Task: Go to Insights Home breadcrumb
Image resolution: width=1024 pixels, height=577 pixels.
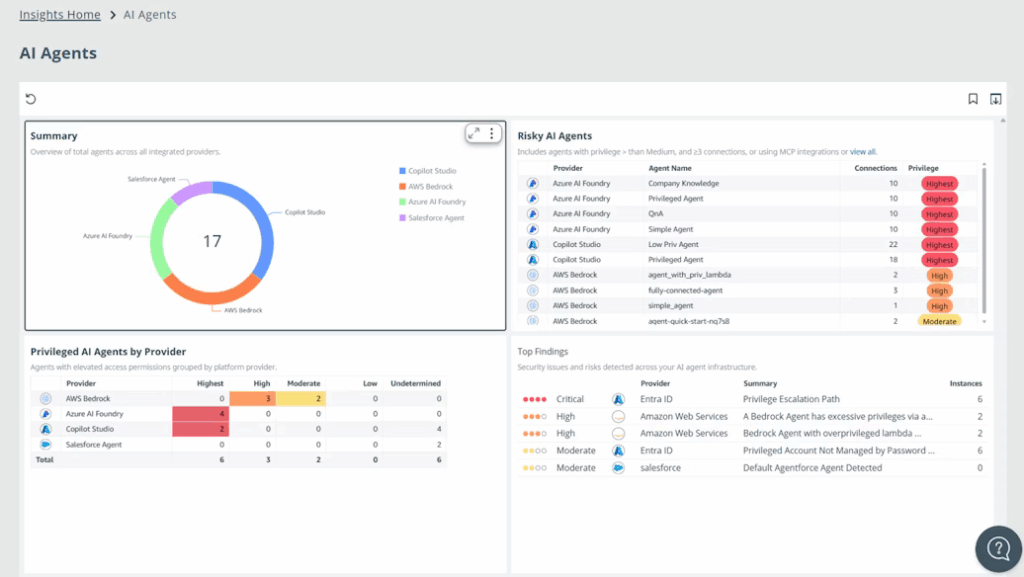Action: 60,15
